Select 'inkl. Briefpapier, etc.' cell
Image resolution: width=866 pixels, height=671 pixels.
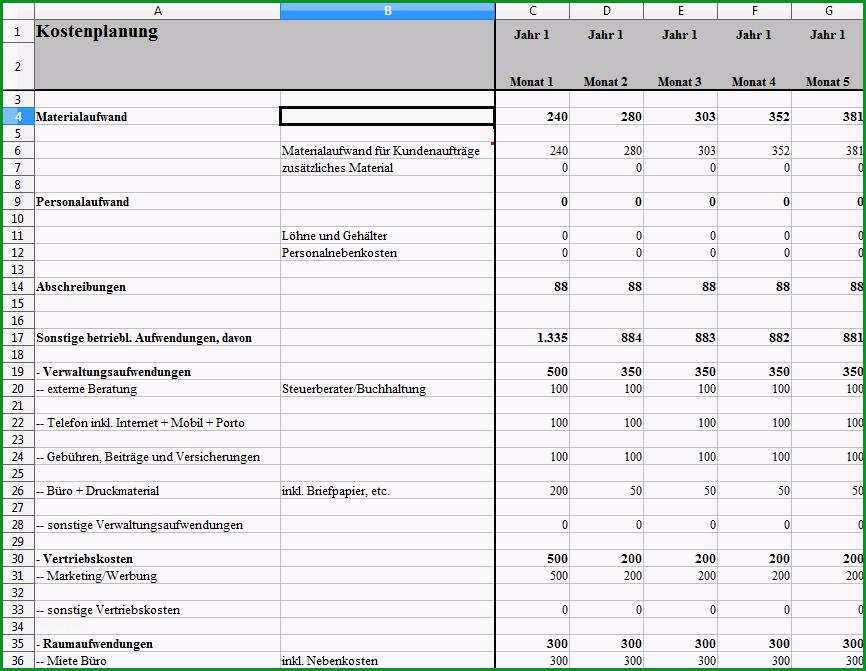pos(387,490)
